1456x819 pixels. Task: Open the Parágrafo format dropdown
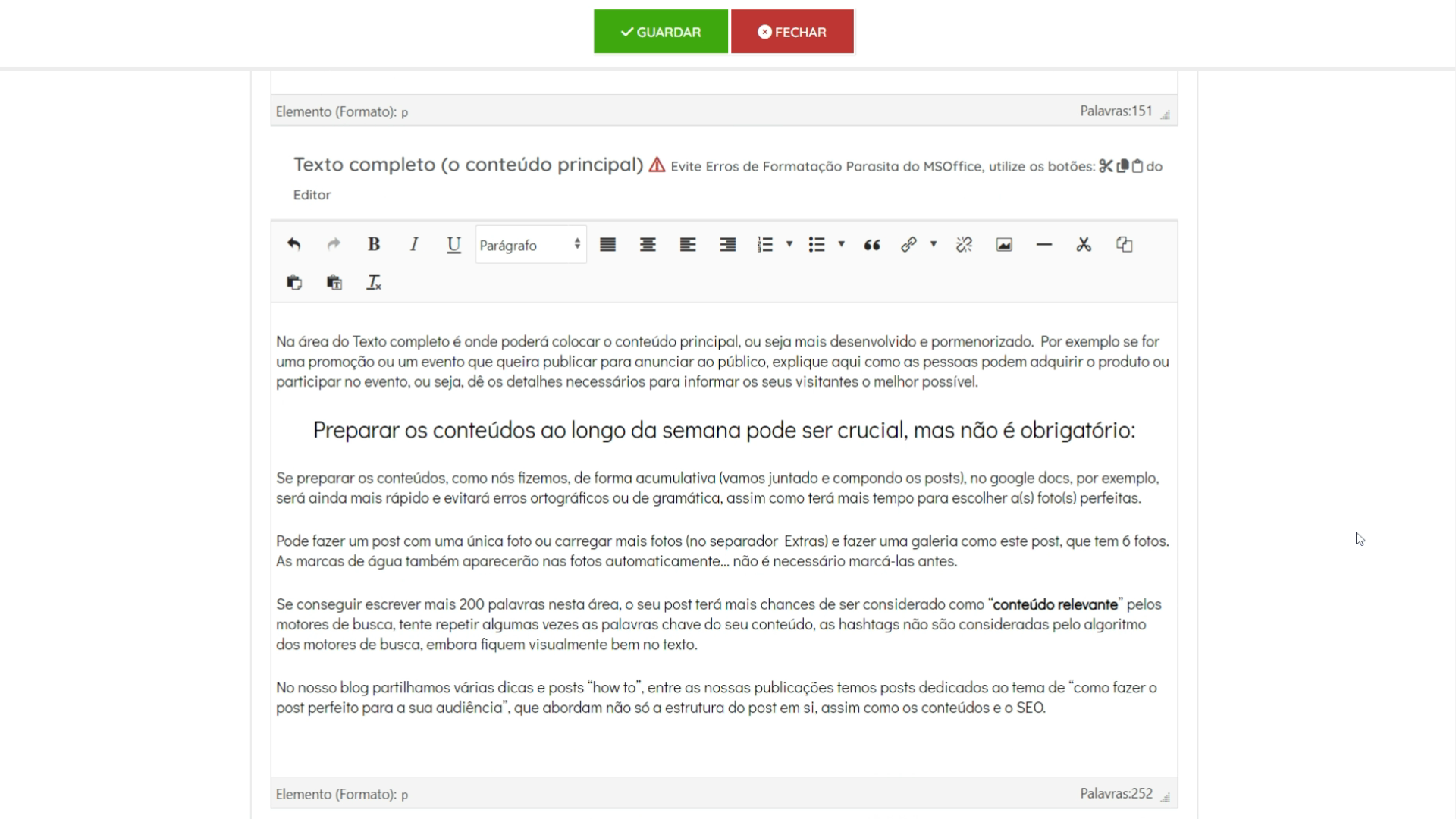pos(530,245)
